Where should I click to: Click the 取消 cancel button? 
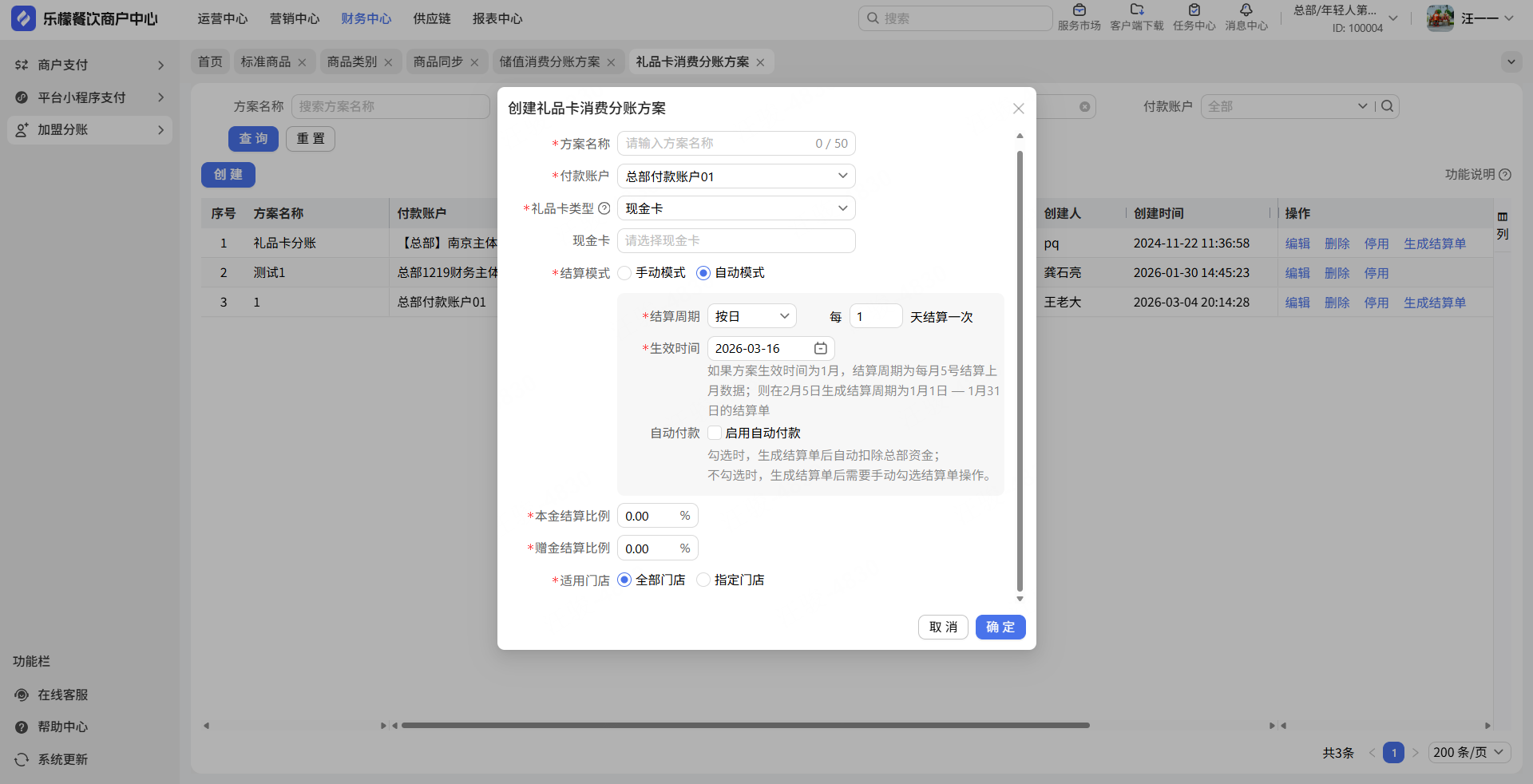(x=943, y=627)
